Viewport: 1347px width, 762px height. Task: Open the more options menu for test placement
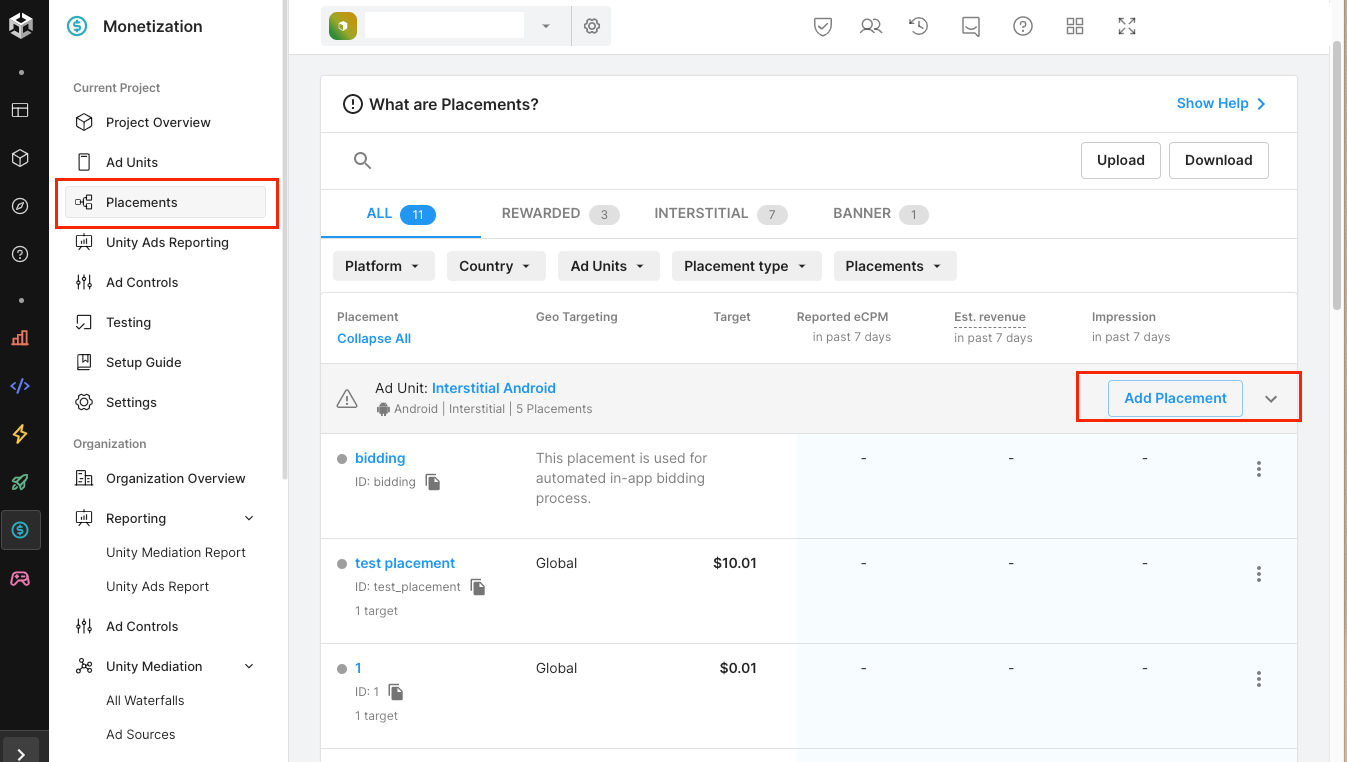1259,574
